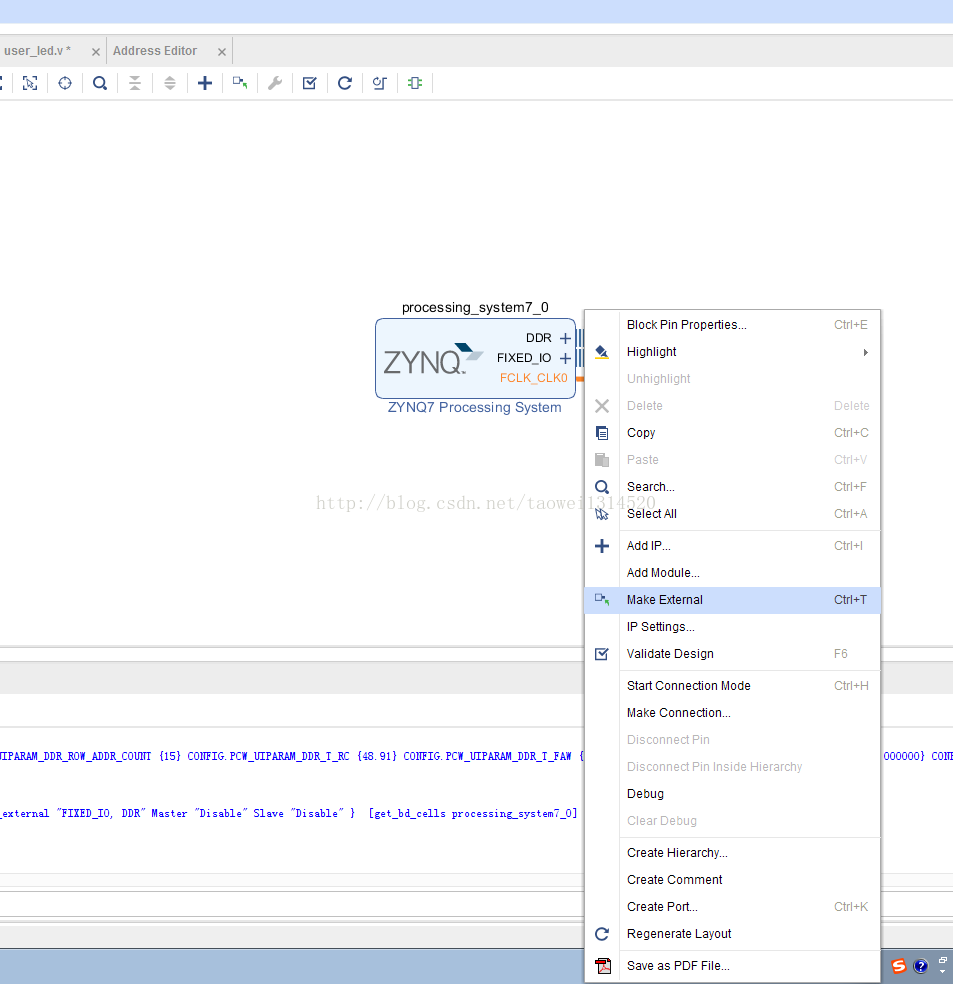Screen dimensions: 953x984
Task: Expand the Highlight submenu arrow
Action: tap(866, 352)
